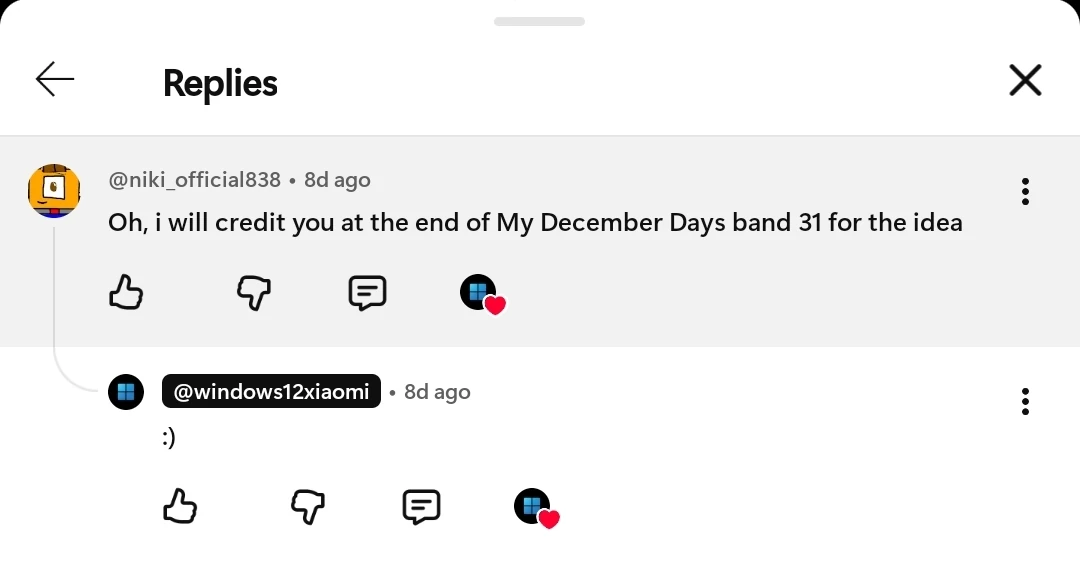Open the @niki_official838 username link
The width and height of the screenshot is (1080, 563).
coord(194,180)
